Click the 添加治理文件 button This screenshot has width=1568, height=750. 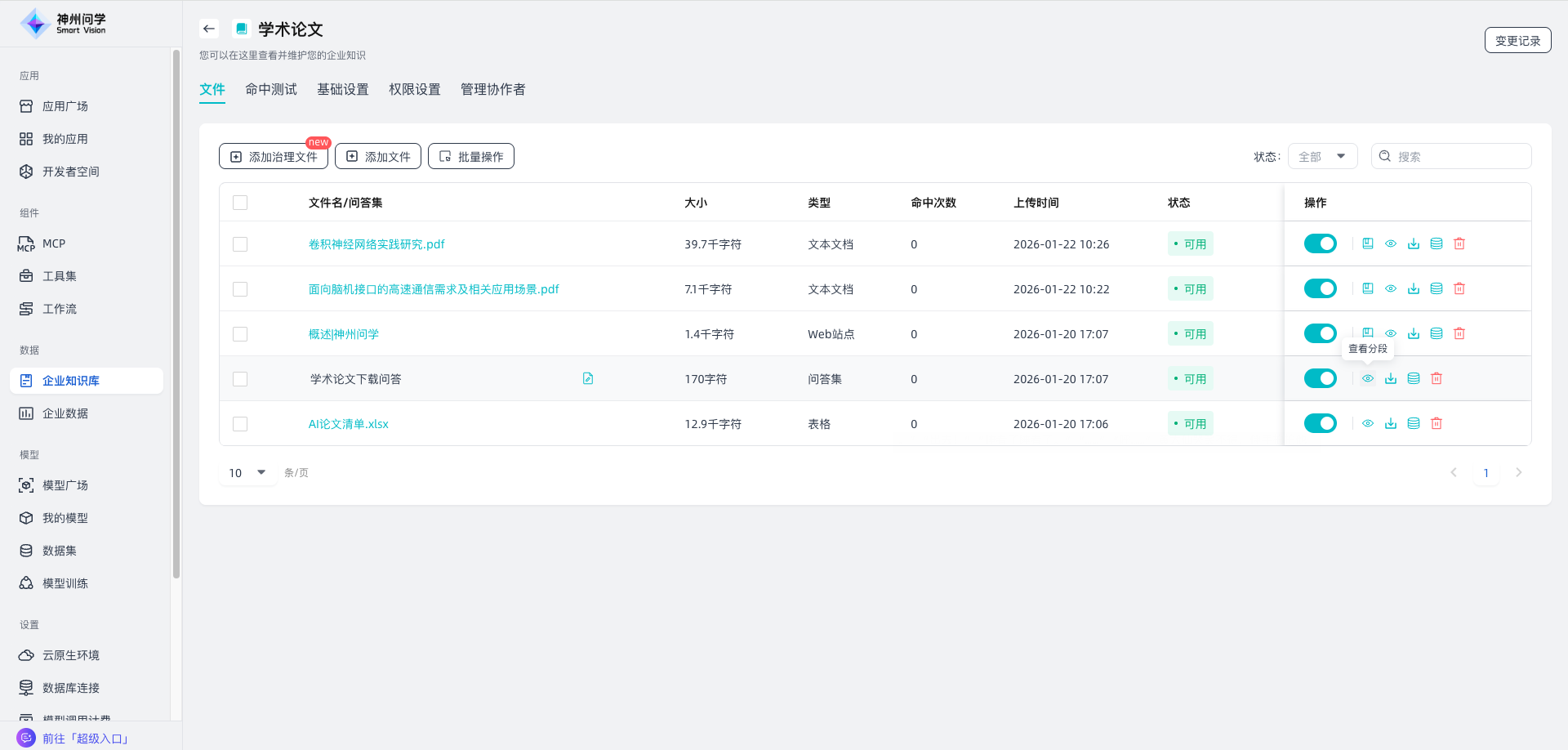(274, 156)
